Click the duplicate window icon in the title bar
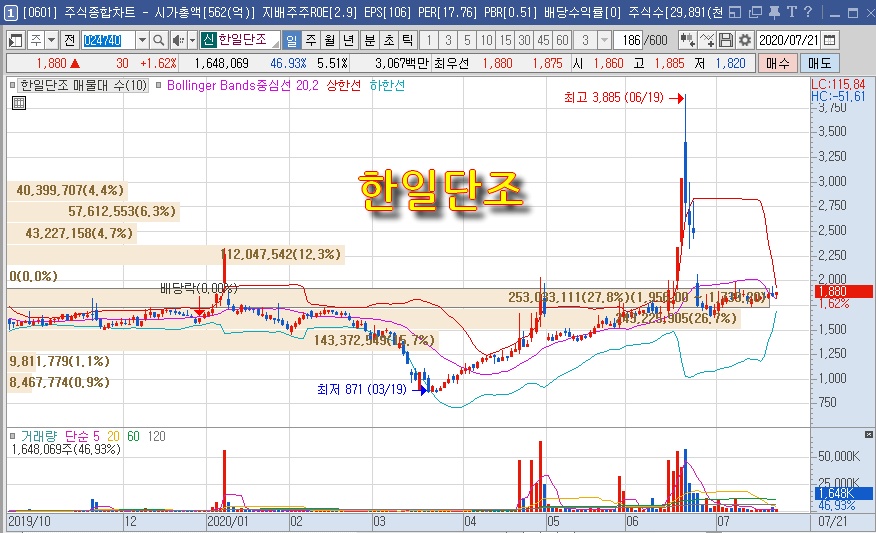This screenshot has height=533, width=876. point(755,12)
